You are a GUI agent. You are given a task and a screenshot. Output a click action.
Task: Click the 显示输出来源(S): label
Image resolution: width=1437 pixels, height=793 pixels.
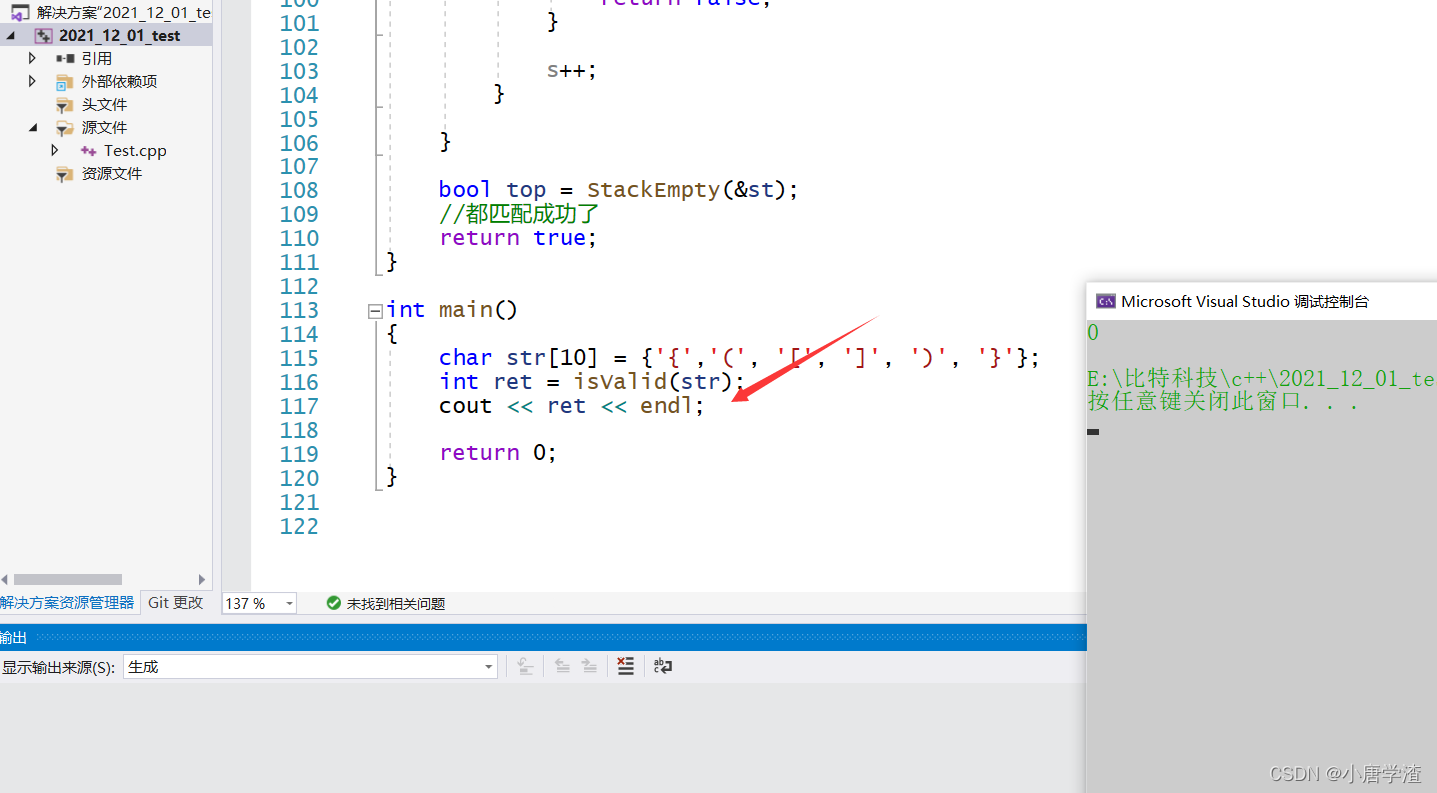pyautogui.click(x=58, y=667)
